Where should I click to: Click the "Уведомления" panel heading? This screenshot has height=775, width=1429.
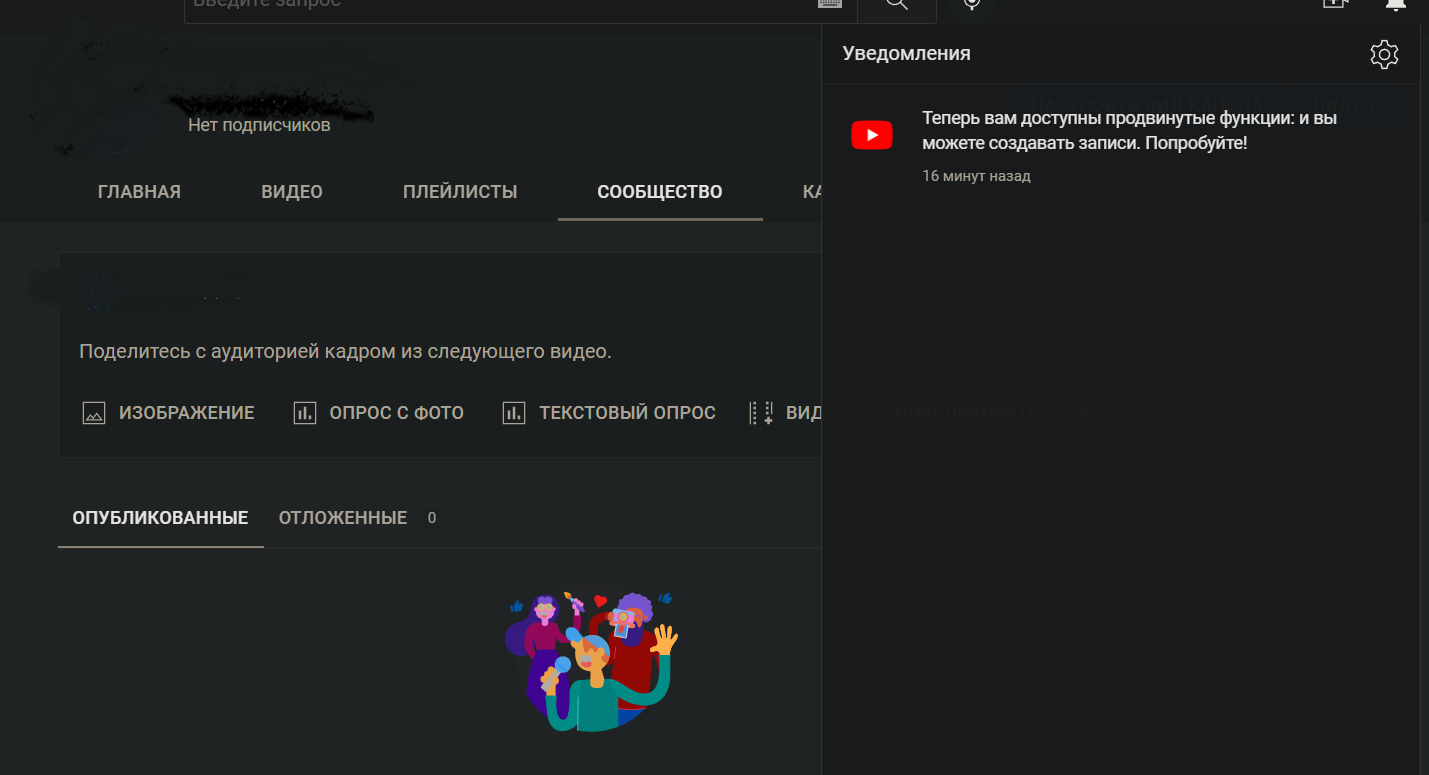[x=906, y=54]
